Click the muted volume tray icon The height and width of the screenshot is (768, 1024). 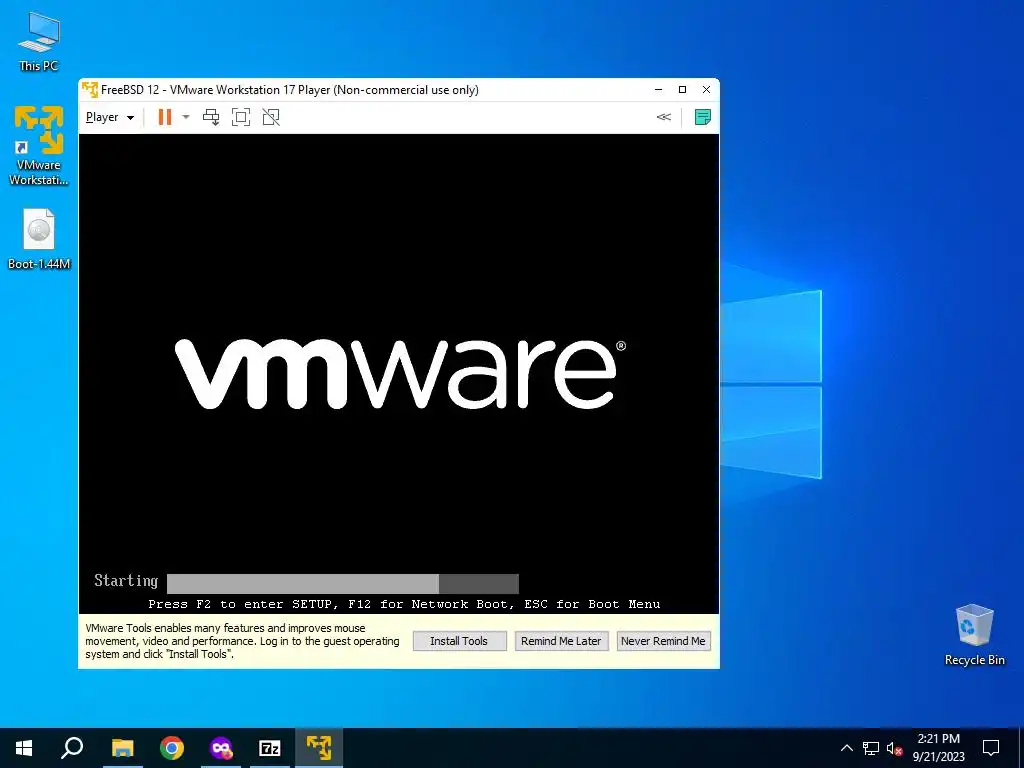(894, 748)
